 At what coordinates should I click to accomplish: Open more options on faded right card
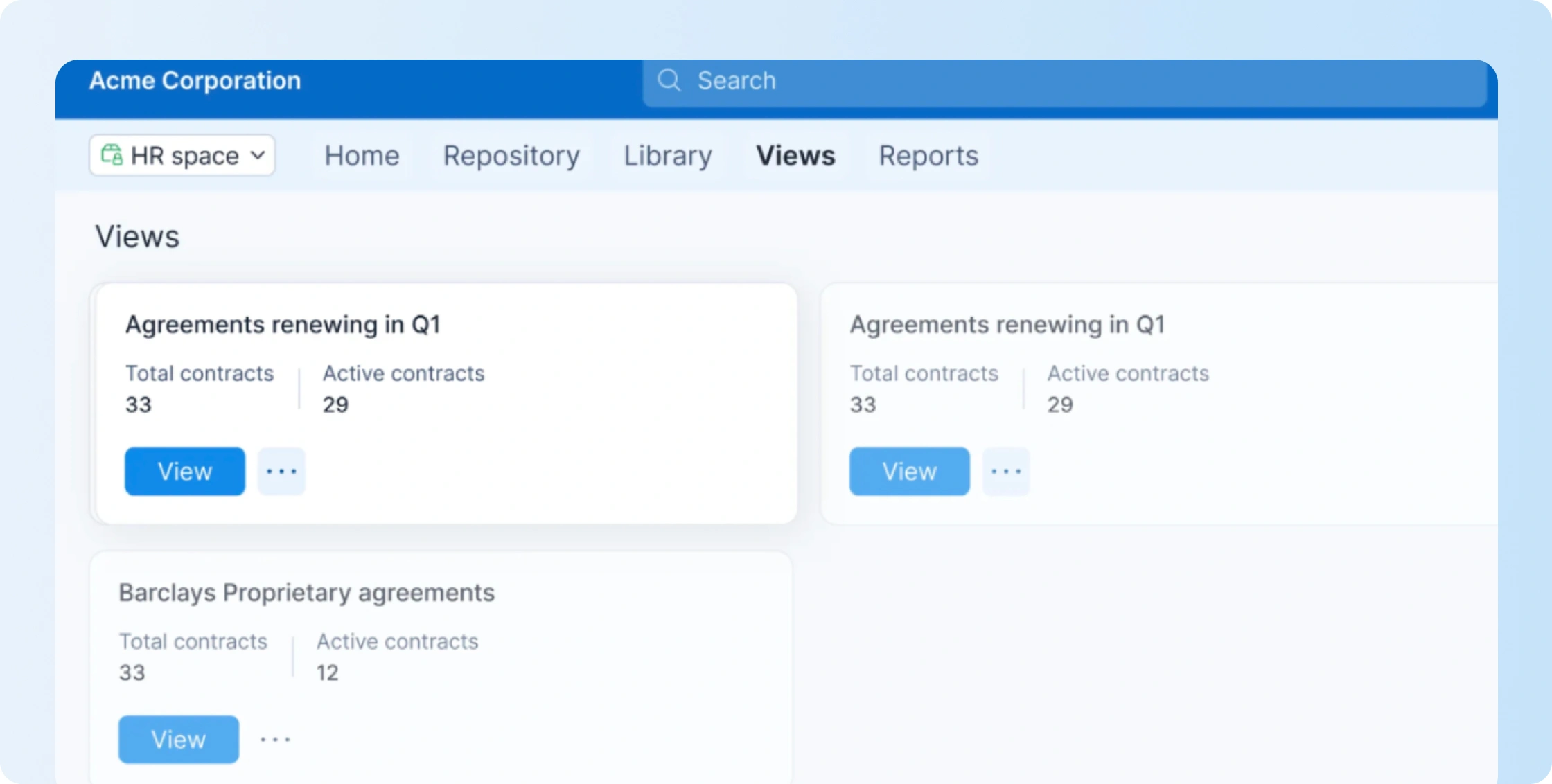(x=1006, y=472)
